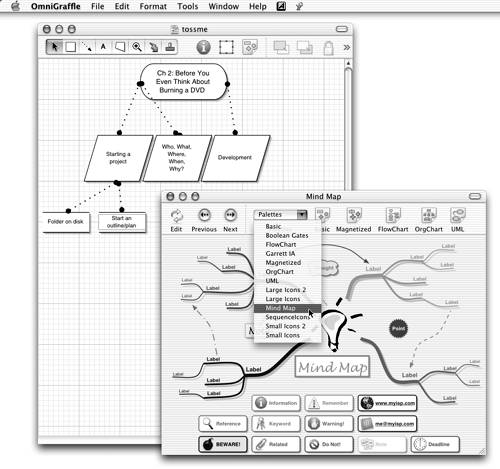Toggle the tossme window toolbar pill button

[342, 29]
